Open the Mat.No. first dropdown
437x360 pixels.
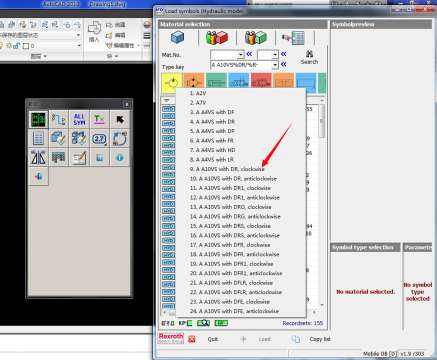(x=241, y=54)
